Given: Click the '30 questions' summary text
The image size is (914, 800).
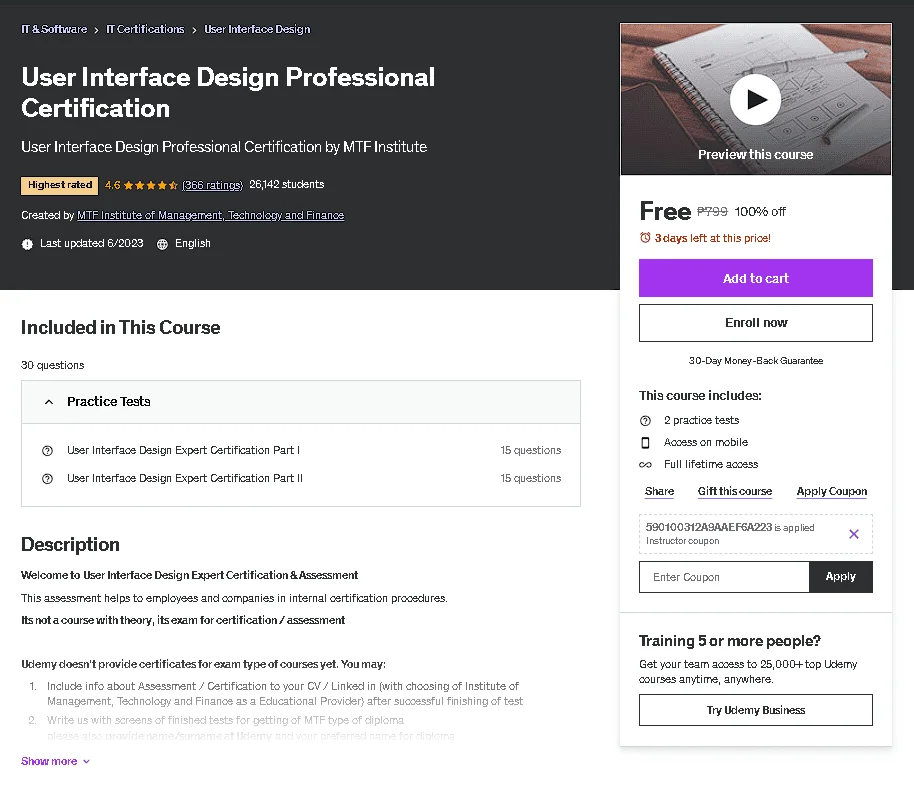Looking at the screenshot, I should pos(52,365).
